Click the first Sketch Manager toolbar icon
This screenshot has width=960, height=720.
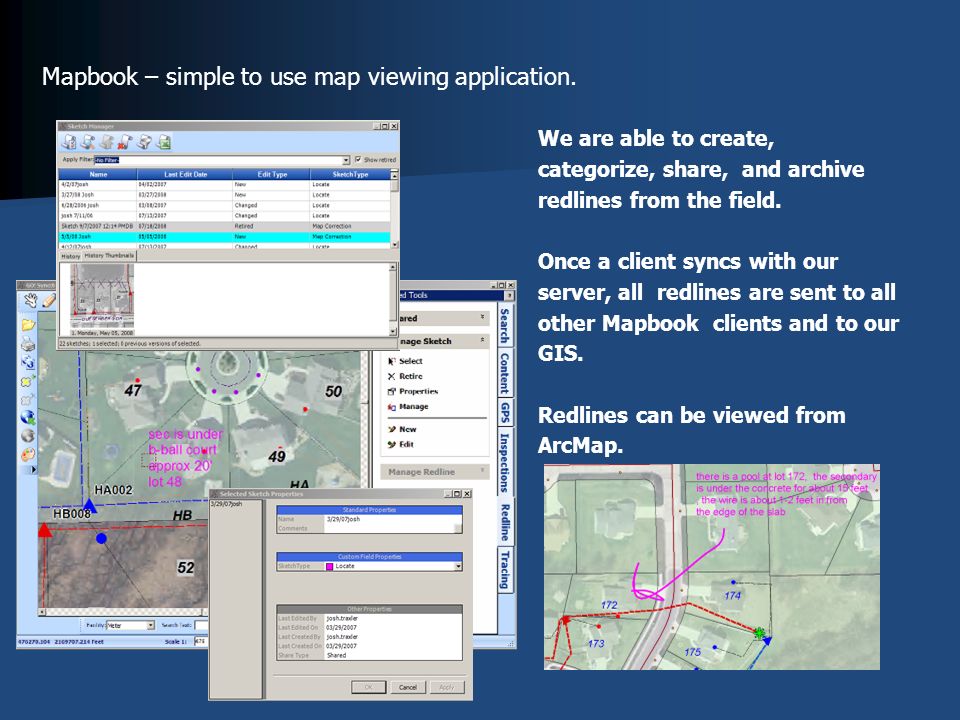(x=69, y=142)
